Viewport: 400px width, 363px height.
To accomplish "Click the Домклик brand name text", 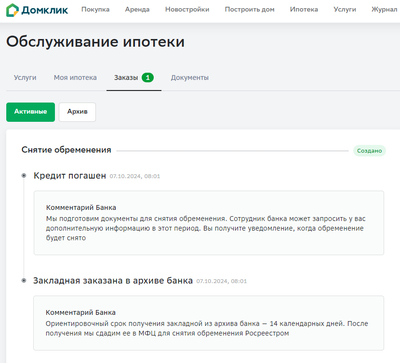I will 45,10.
